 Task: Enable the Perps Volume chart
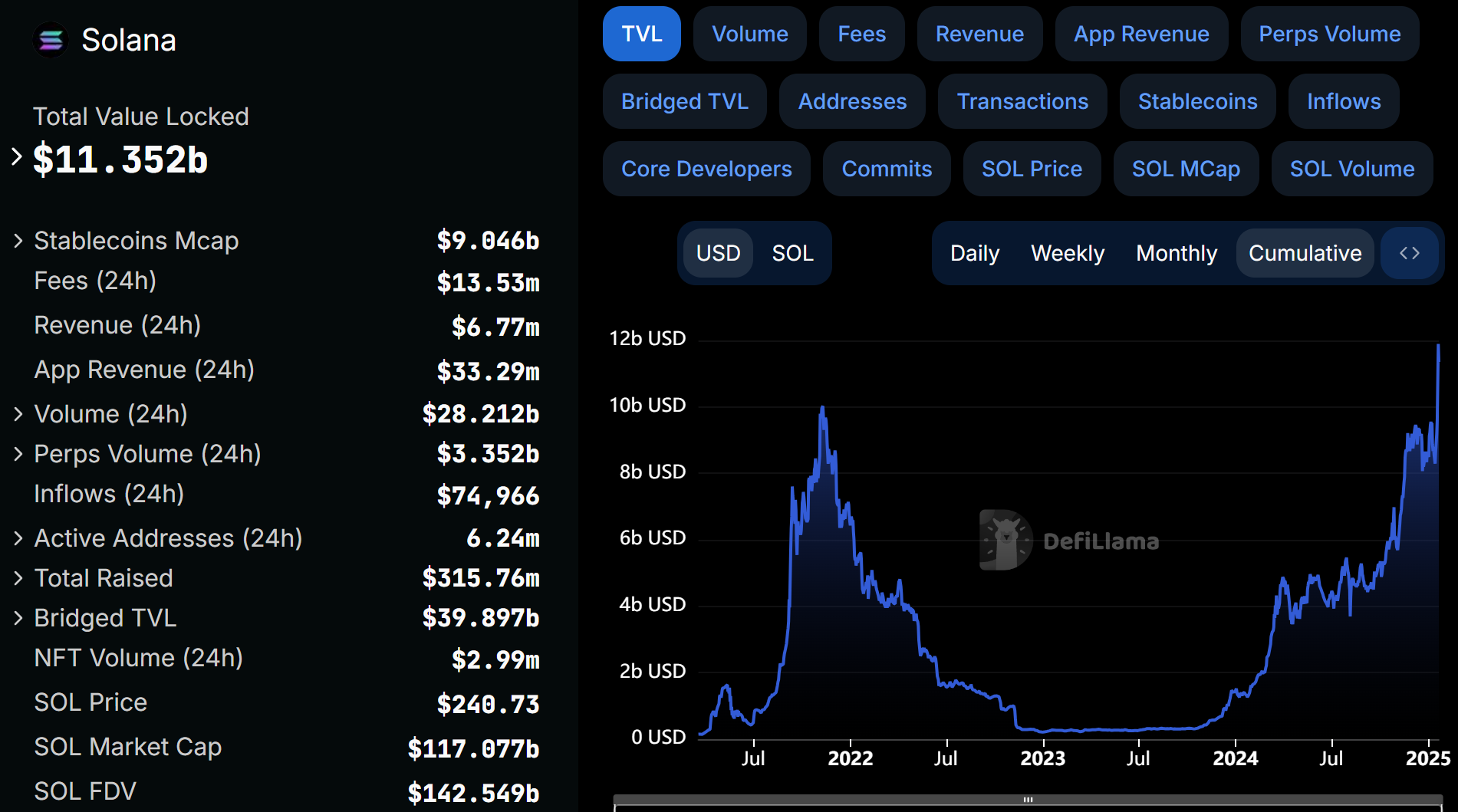click(1329, 35)
